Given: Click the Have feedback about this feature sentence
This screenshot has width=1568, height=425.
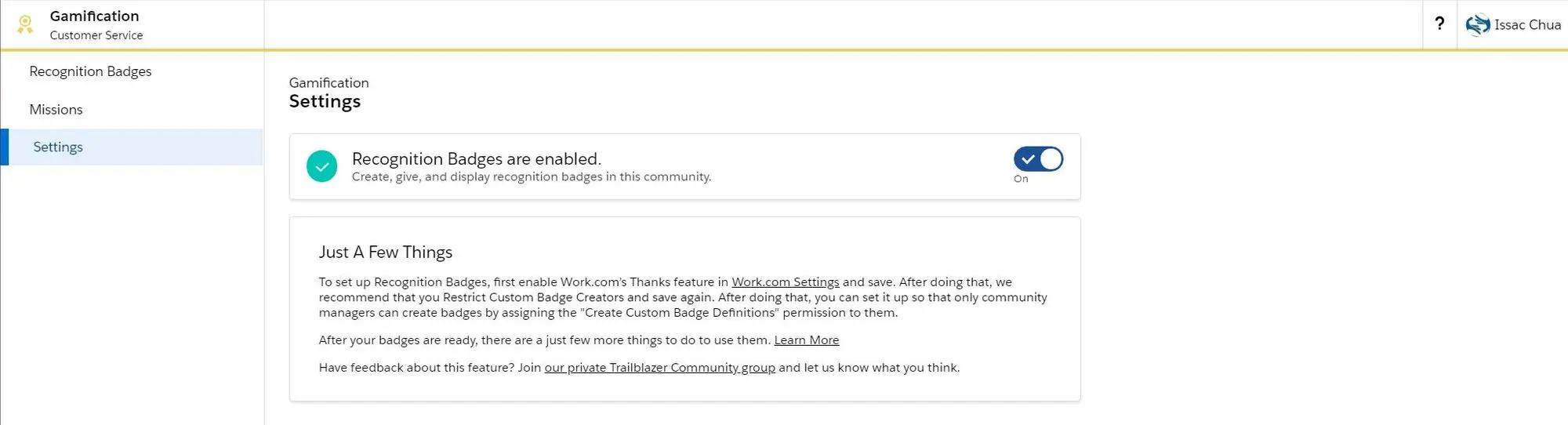Looking at the screenshot, I should (x=639, y=368).
